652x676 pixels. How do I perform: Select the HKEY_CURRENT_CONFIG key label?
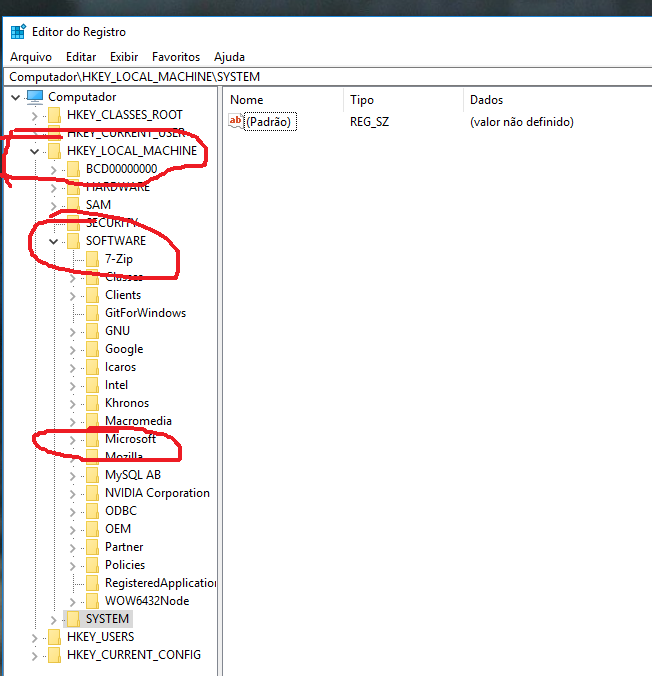pyautogui.click(x=134, y=655)
